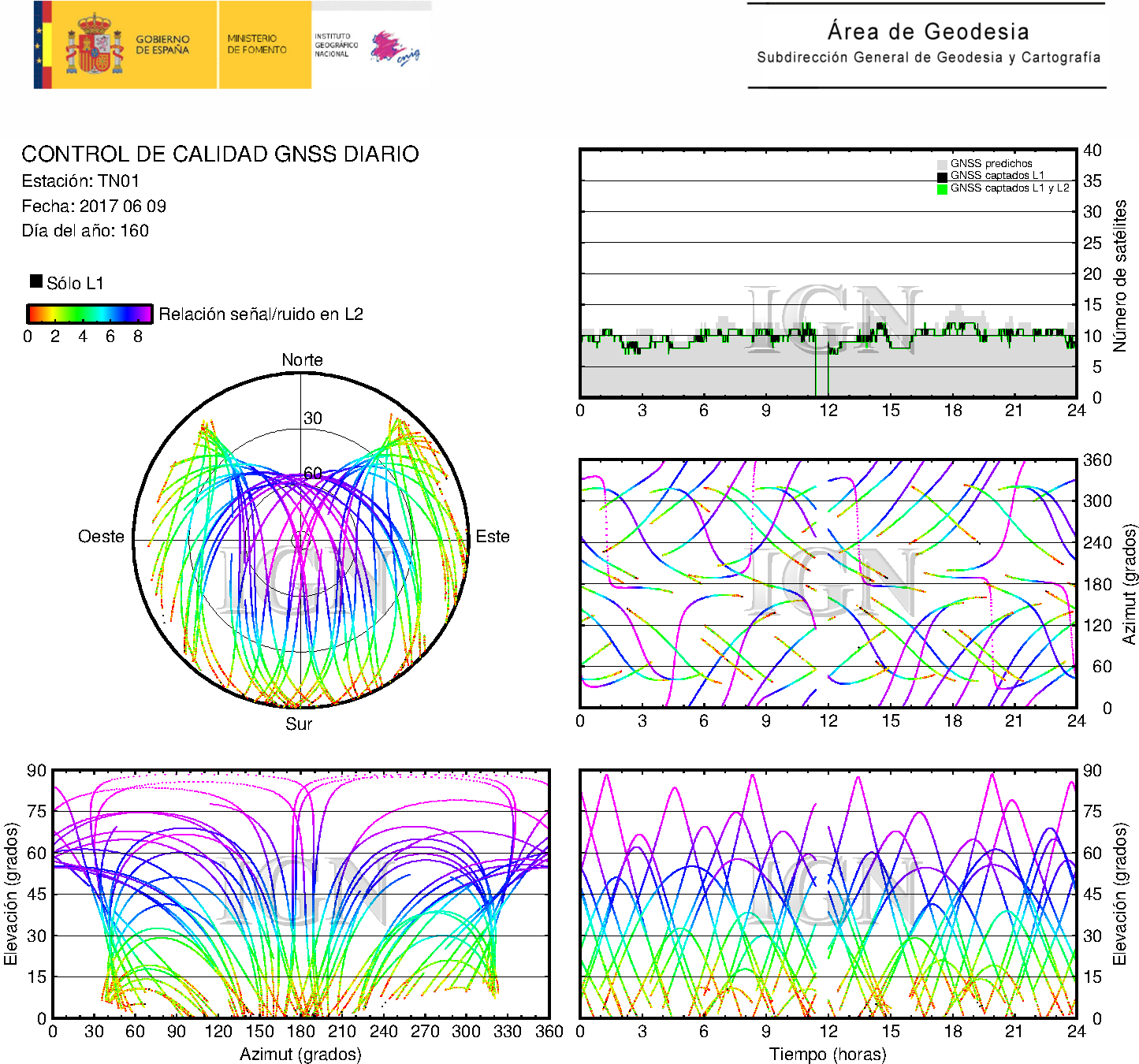Click the CNIG logo in the header
The height and width of the screenshot is (1064, 1139).
click(x=395, y=49)
